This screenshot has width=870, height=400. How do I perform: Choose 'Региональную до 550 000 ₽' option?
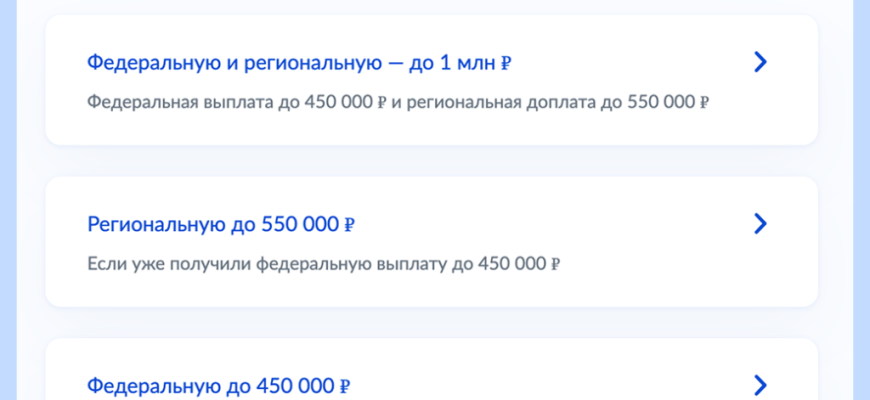tap(221, 224)
